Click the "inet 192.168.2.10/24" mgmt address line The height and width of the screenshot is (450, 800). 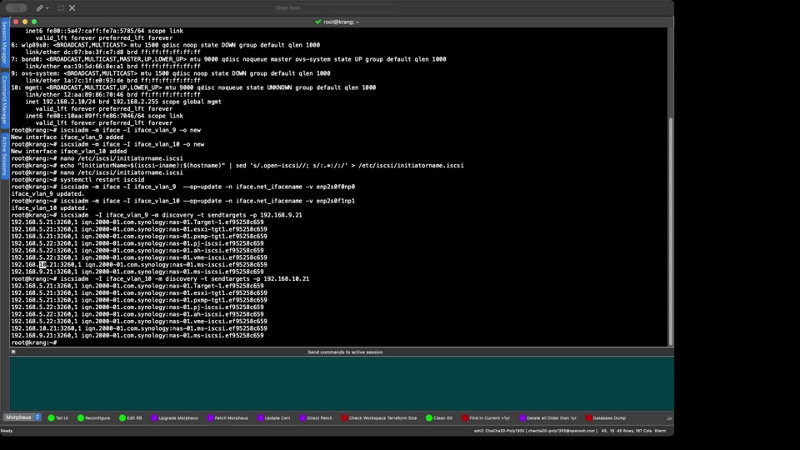click(x=123, y=102)
